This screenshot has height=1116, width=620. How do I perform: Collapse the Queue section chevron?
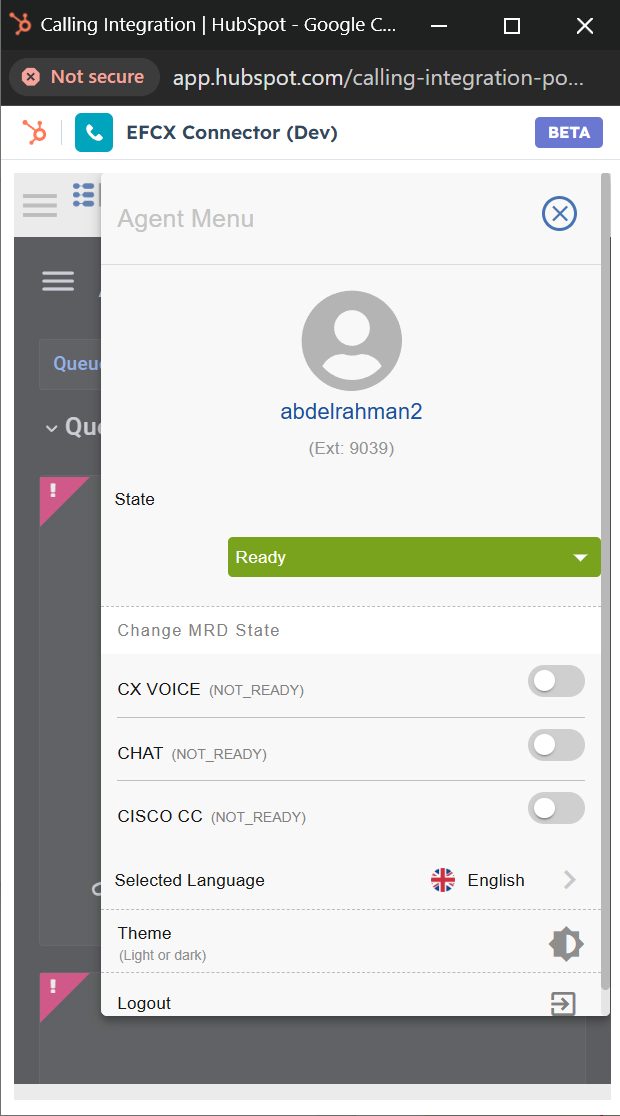coord(51,428)
